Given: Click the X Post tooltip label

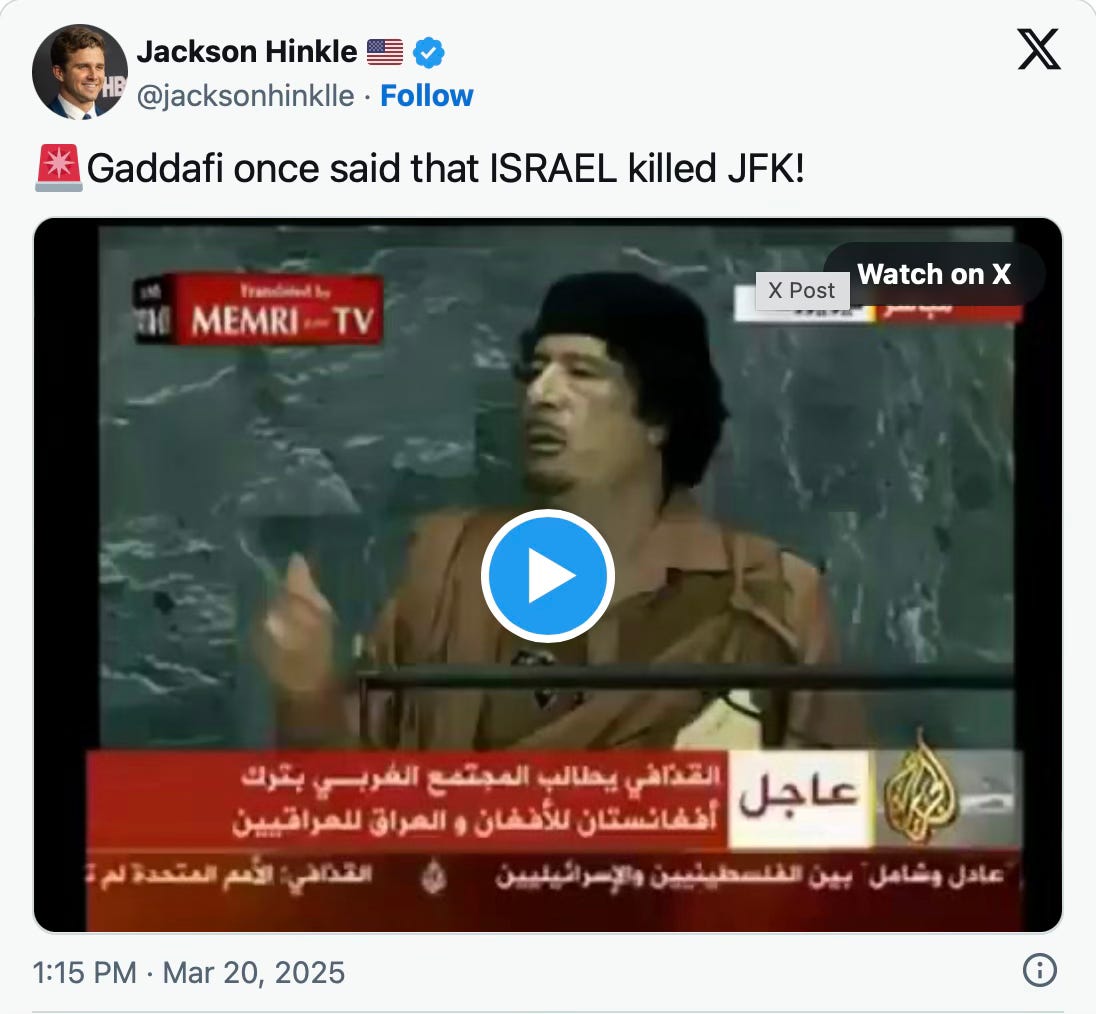Looking at the screenshot, I should (802, 290).
